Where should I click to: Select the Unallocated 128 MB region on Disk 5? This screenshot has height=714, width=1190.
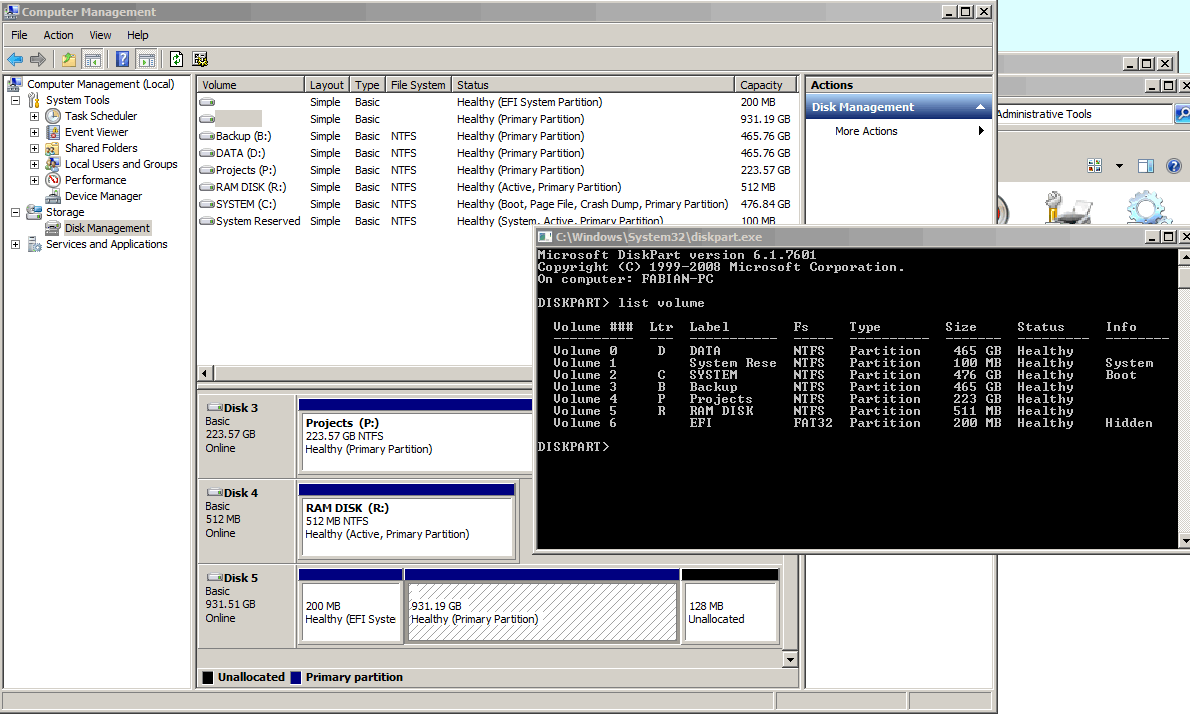click(730, 612)
